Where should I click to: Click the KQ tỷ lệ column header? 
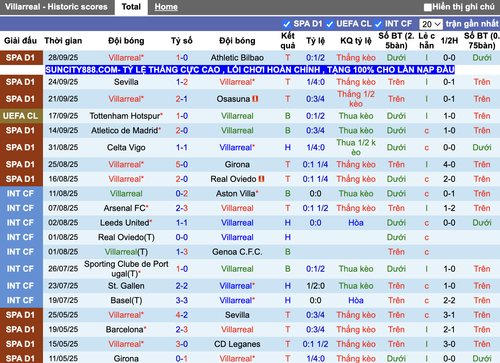pyautogui.click(x=356, y=41)
